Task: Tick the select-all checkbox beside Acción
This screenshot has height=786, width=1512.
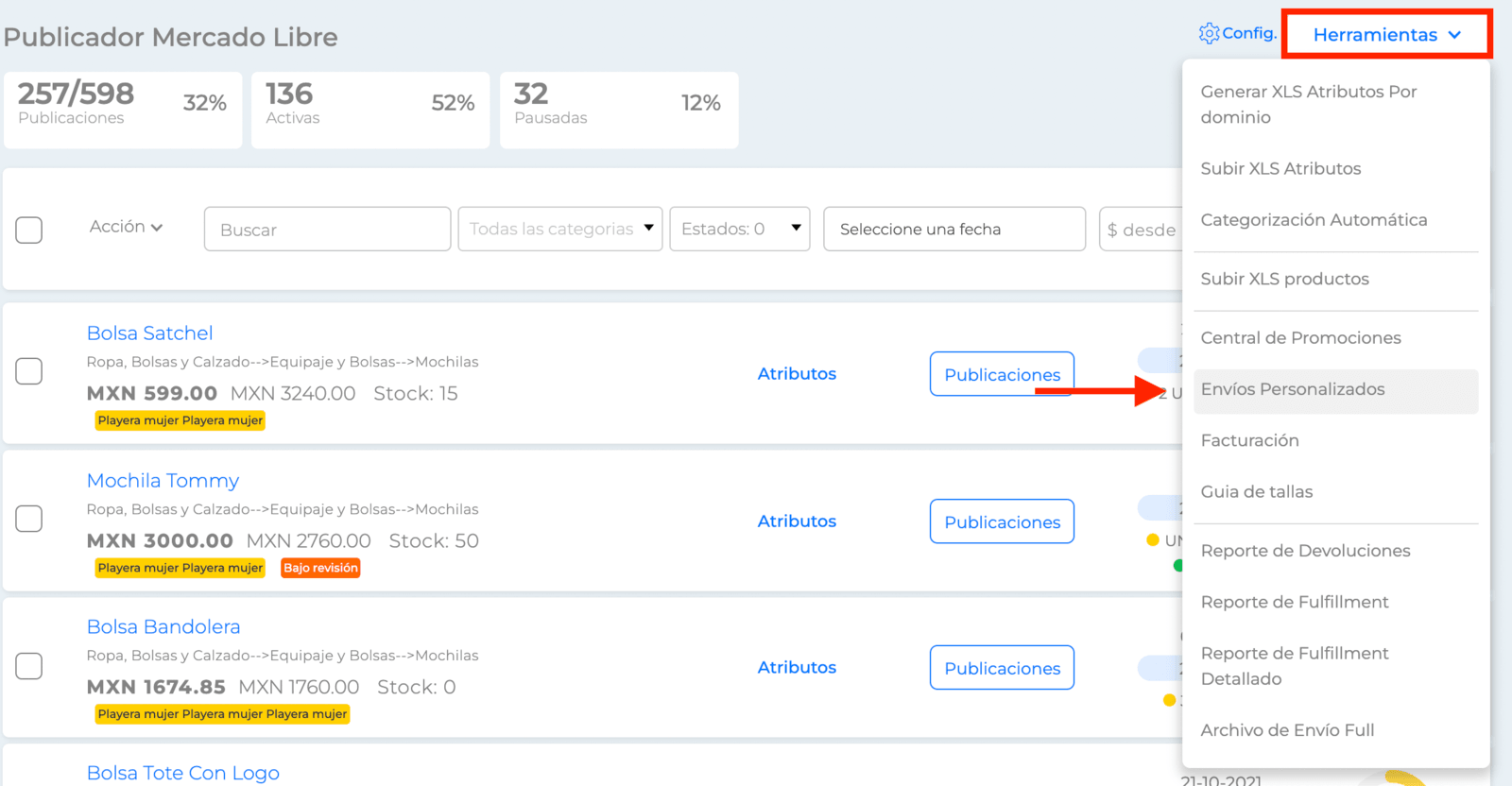Action: pos(29,230)
